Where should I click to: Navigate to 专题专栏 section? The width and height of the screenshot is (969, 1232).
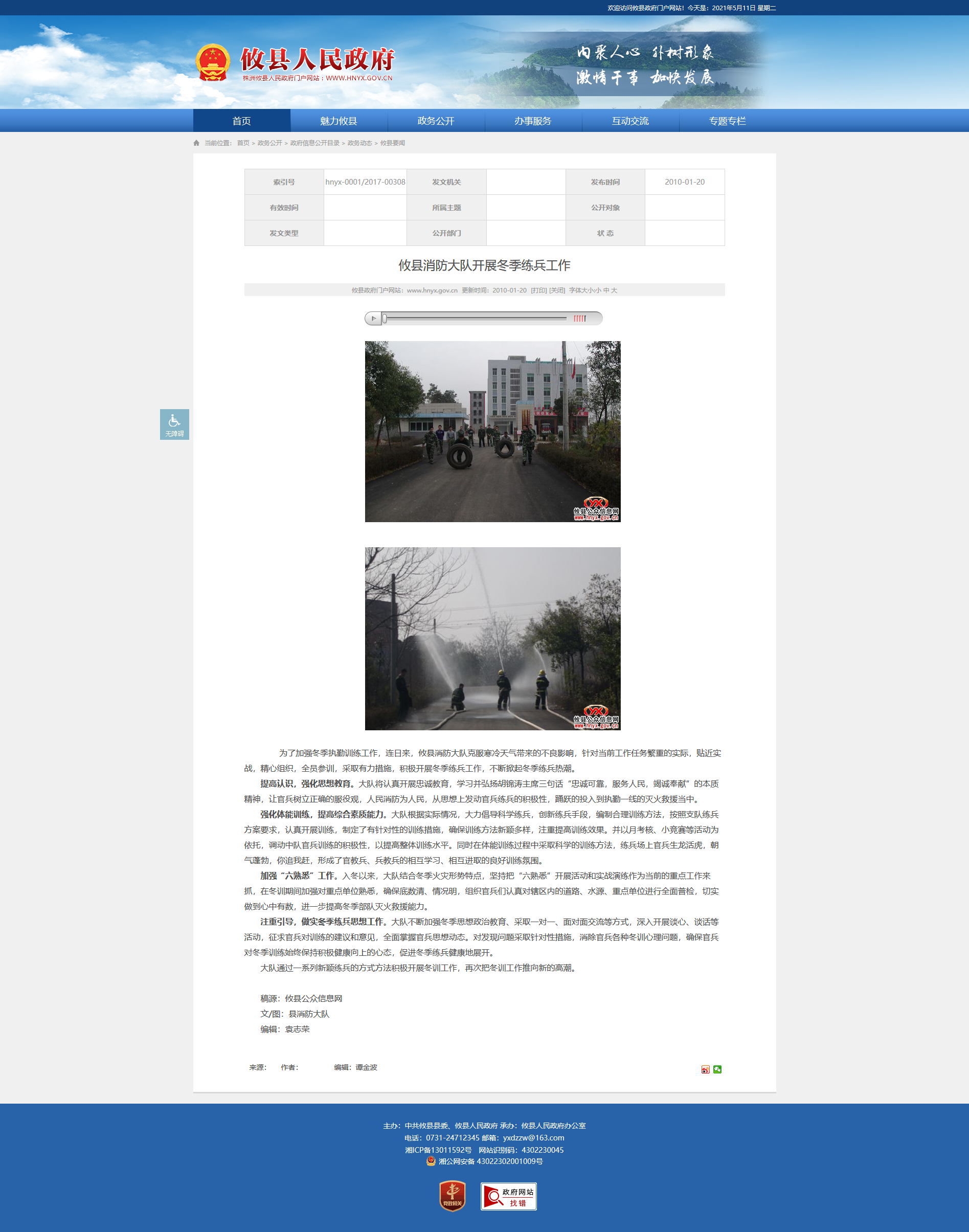click(x=727, y=121)
